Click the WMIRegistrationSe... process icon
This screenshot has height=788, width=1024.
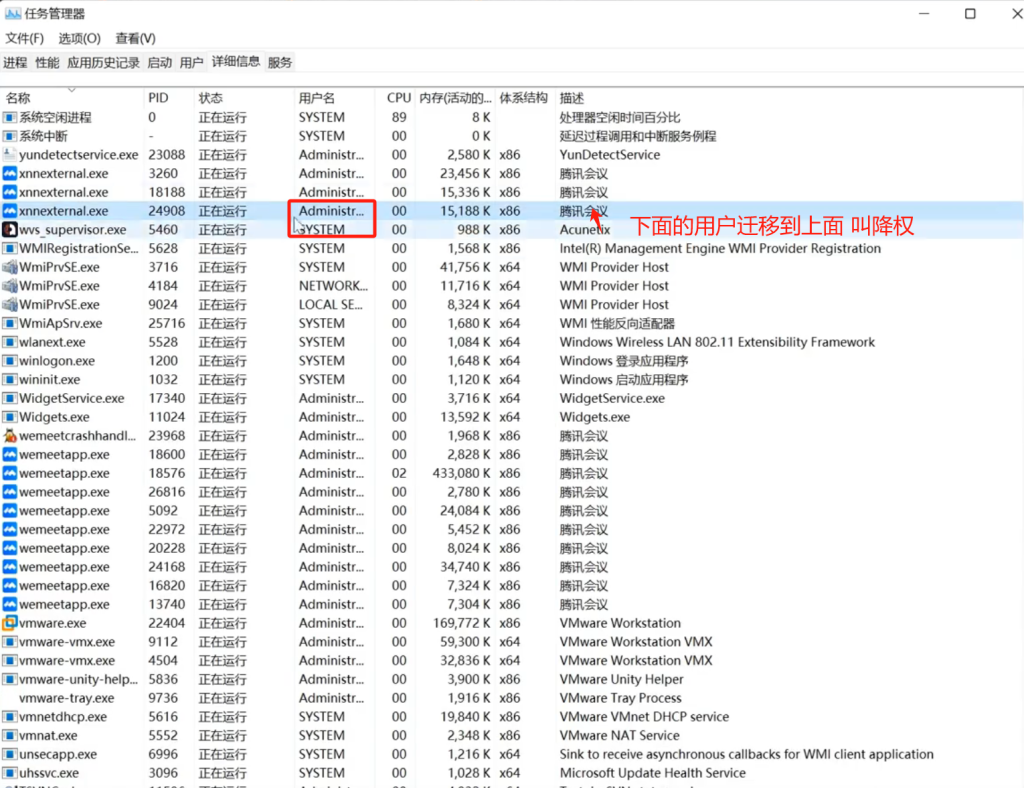click(9, 249)
